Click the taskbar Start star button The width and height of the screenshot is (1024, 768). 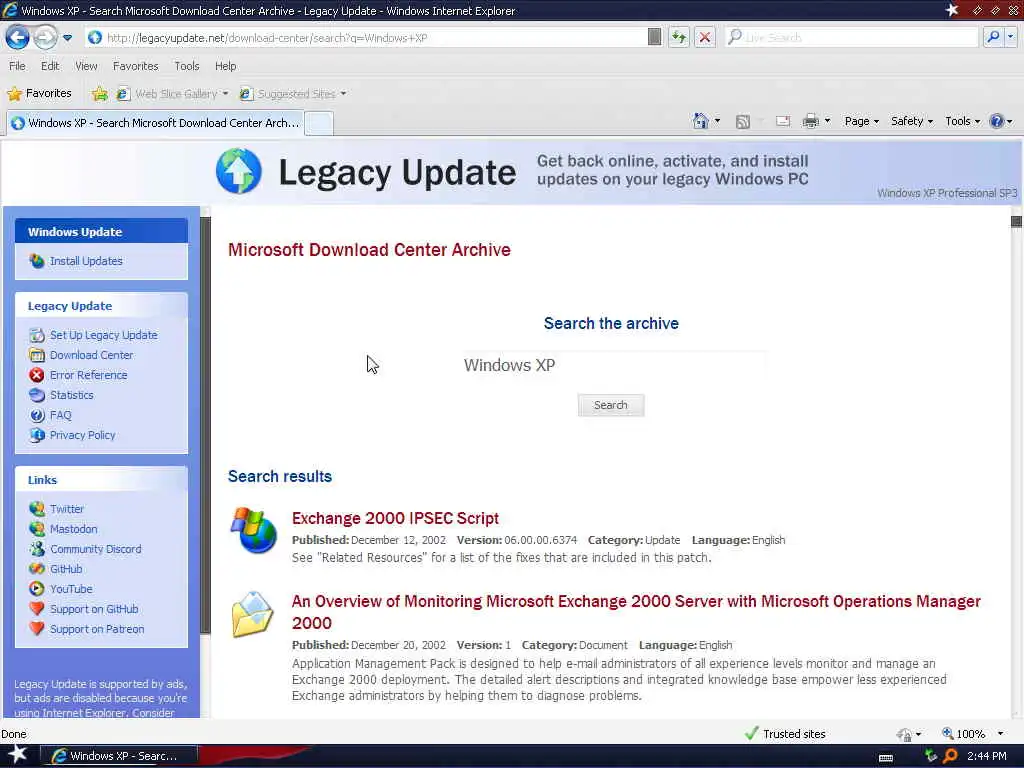[17, 754]
